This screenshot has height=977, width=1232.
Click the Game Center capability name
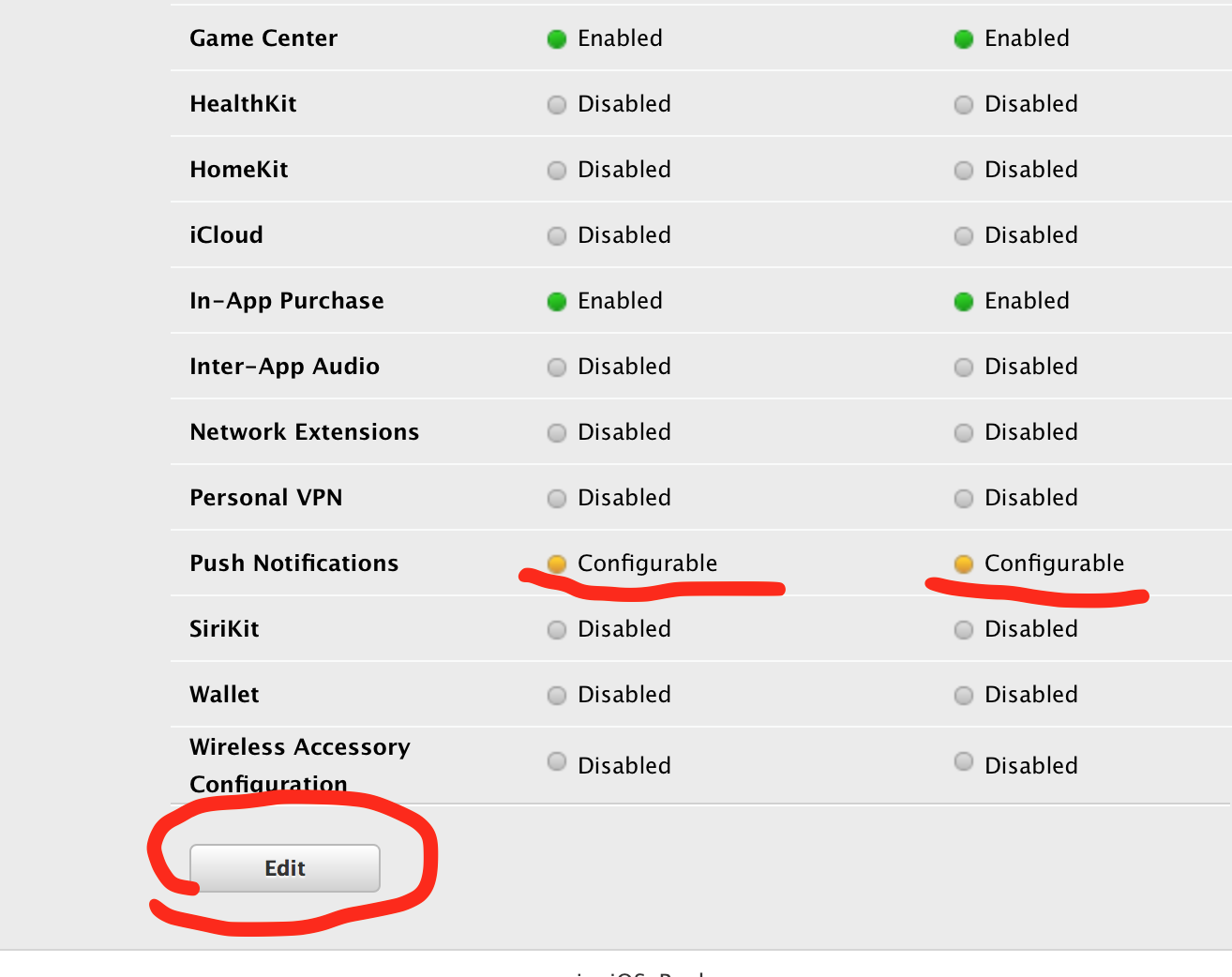(x=263, y=38)
